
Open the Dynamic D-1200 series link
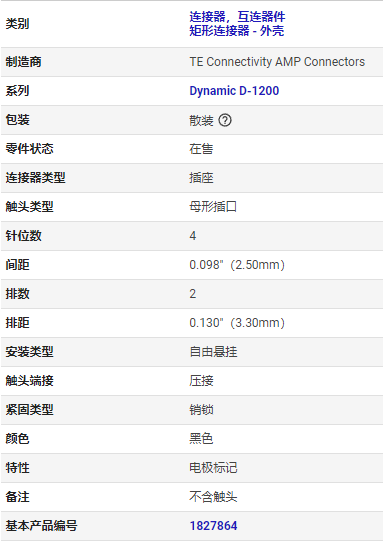tap(234, 91)
